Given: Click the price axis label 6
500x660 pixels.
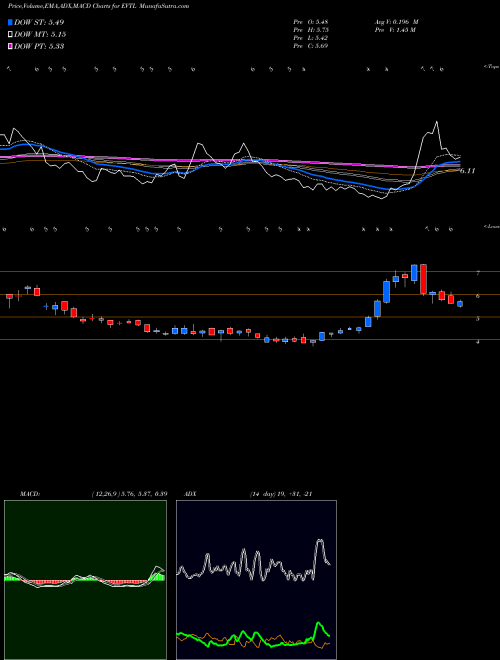Looking at the screenshot, I should tap(478, 296).
